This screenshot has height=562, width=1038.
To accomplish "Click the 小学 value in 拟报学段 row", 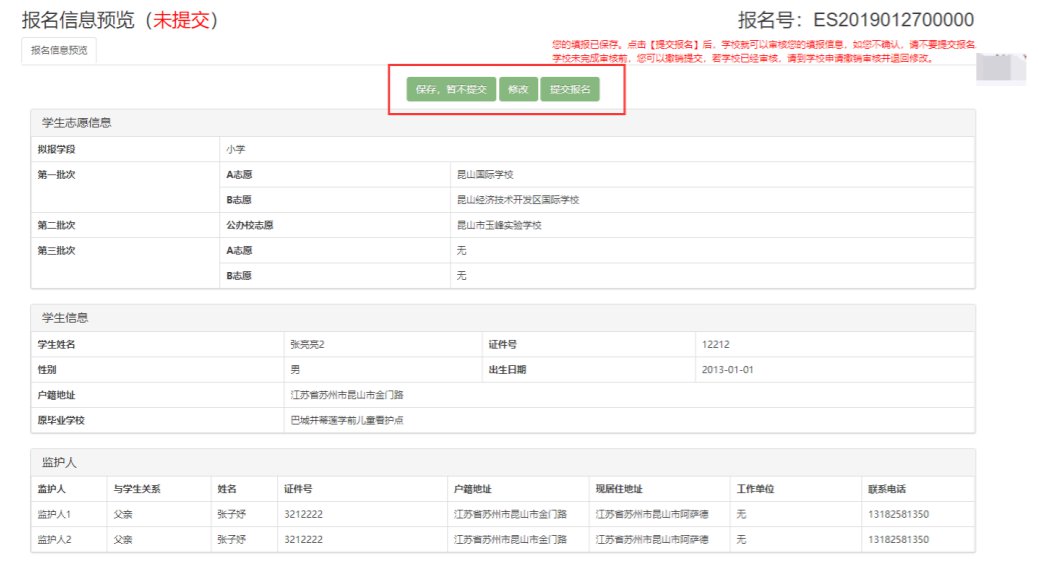I will pyautogui.click(x=235, y=149).
